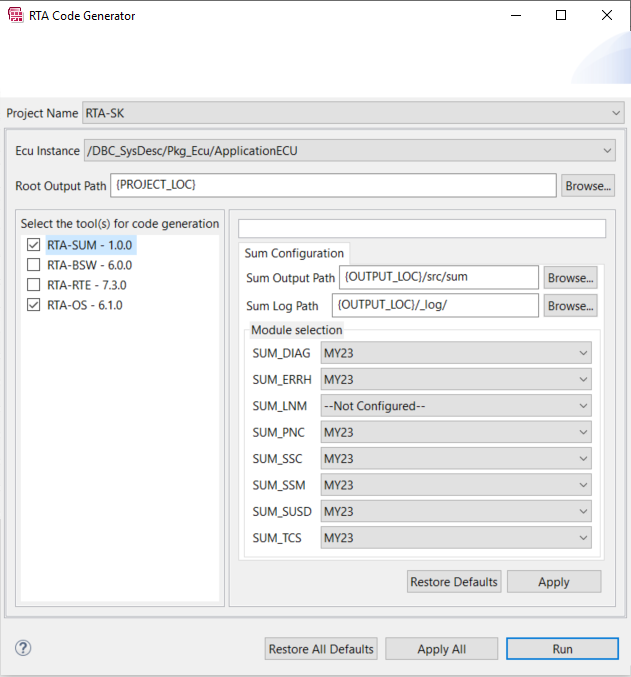Expand the SUM_SSC module dropdown
The image size is (631, 677).
pos(456,459)
